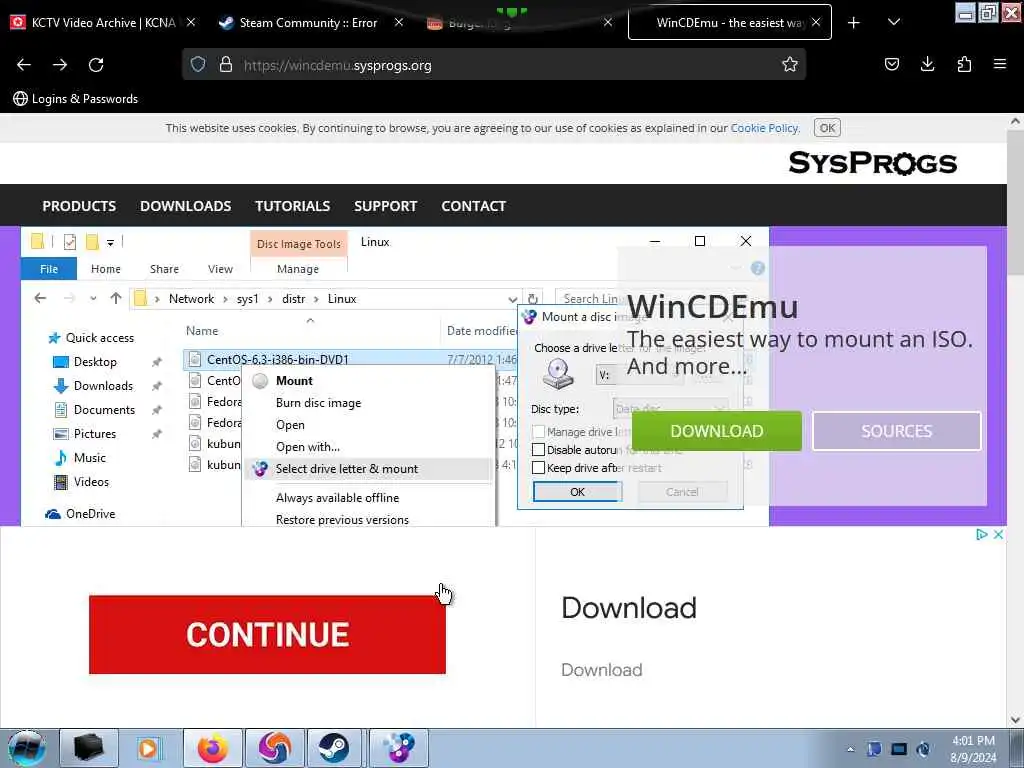1024x768 pixels.
Task: Go forward with the browser forward arrow
Action: click(x=60, y=65)
